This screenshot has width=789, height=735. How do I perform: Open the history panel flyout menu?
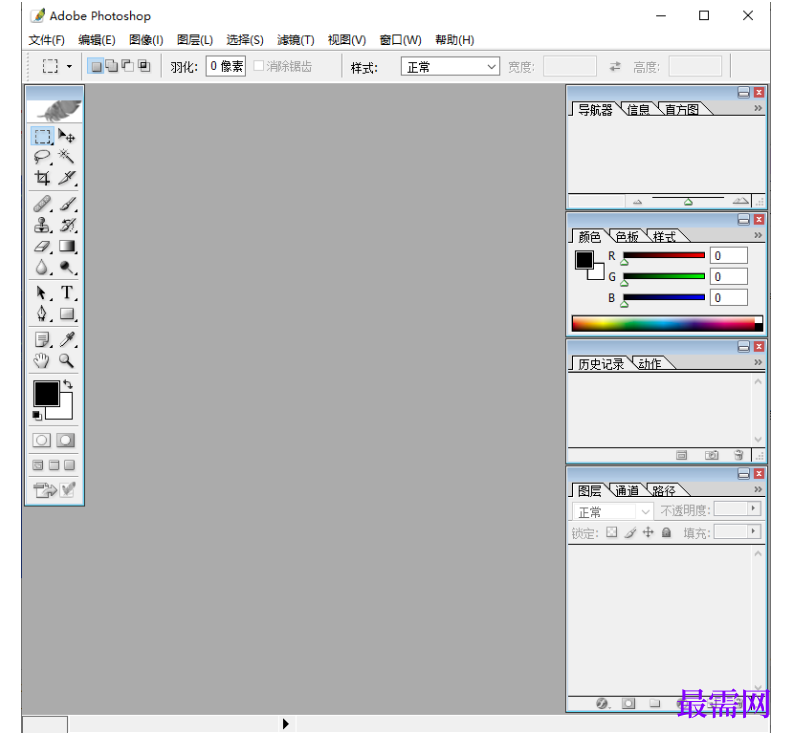coord(758,362)
